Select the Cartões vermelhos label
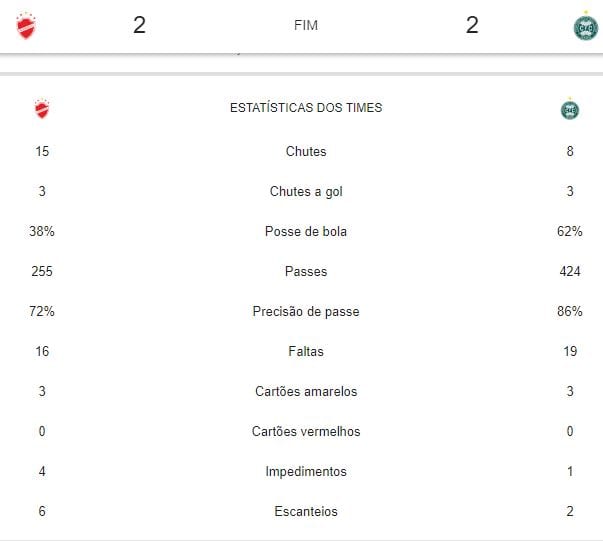 pos(306,432)
